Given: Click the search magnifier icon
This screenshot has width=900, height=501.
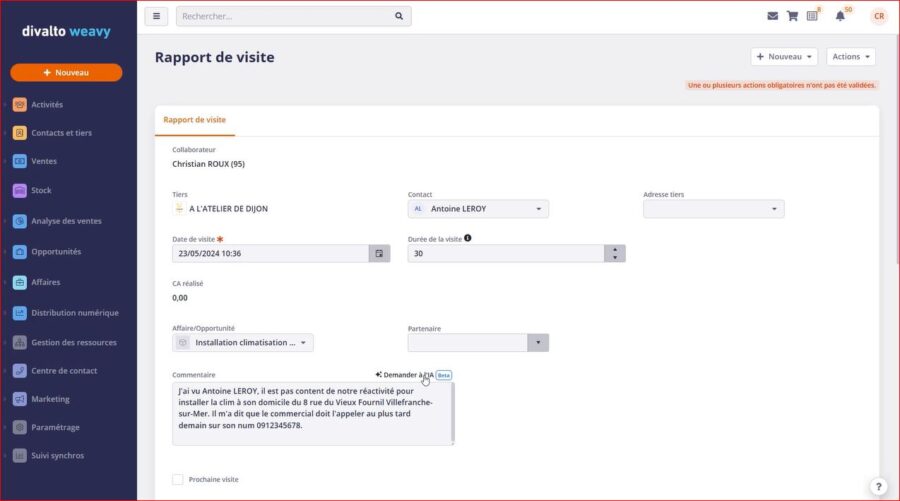Looking at the screenshot, I should (x=399, y=16).
